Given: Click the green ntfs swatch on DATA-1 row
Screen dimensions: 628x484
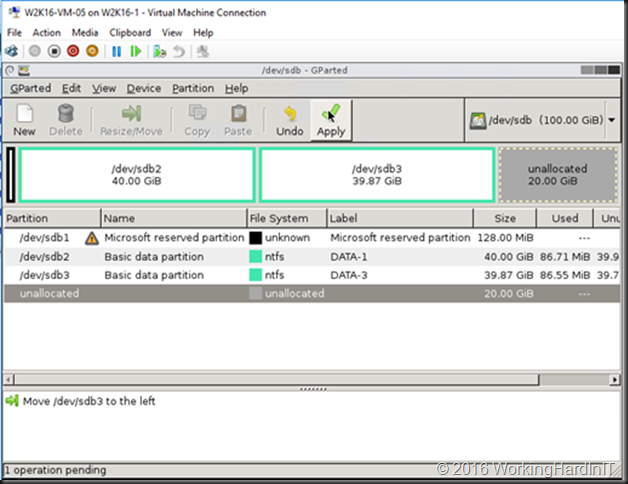Looking at the screenshot, I should pos(256,257).
